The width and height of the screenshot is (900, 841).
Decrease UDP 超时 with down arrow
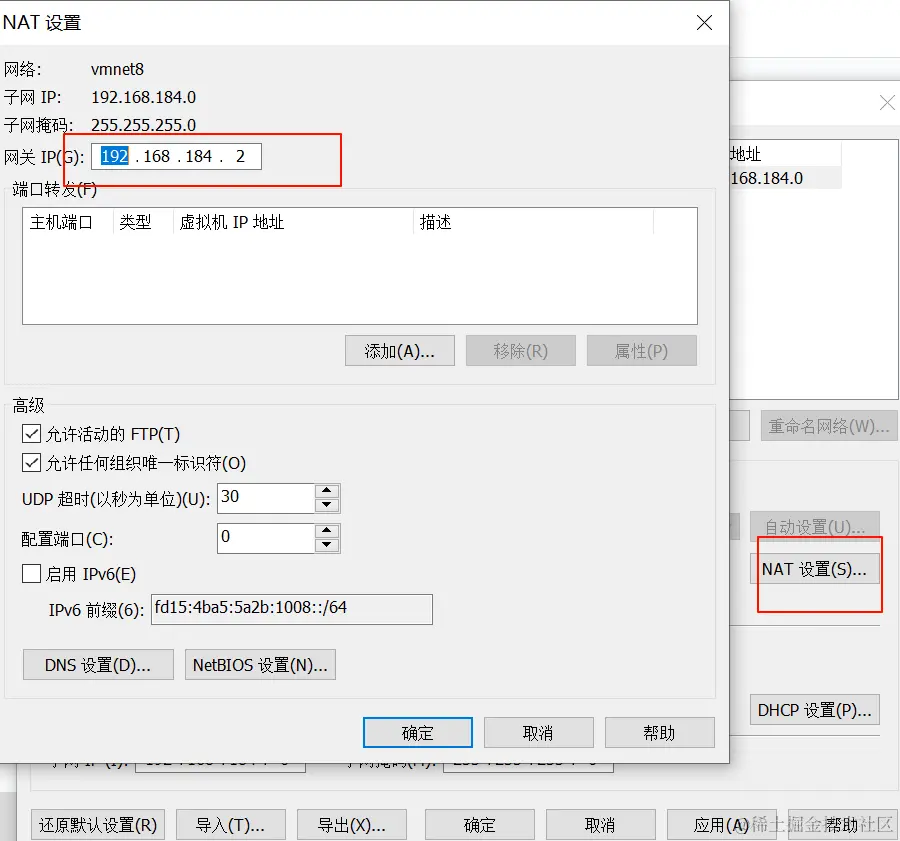pos(327,505)
